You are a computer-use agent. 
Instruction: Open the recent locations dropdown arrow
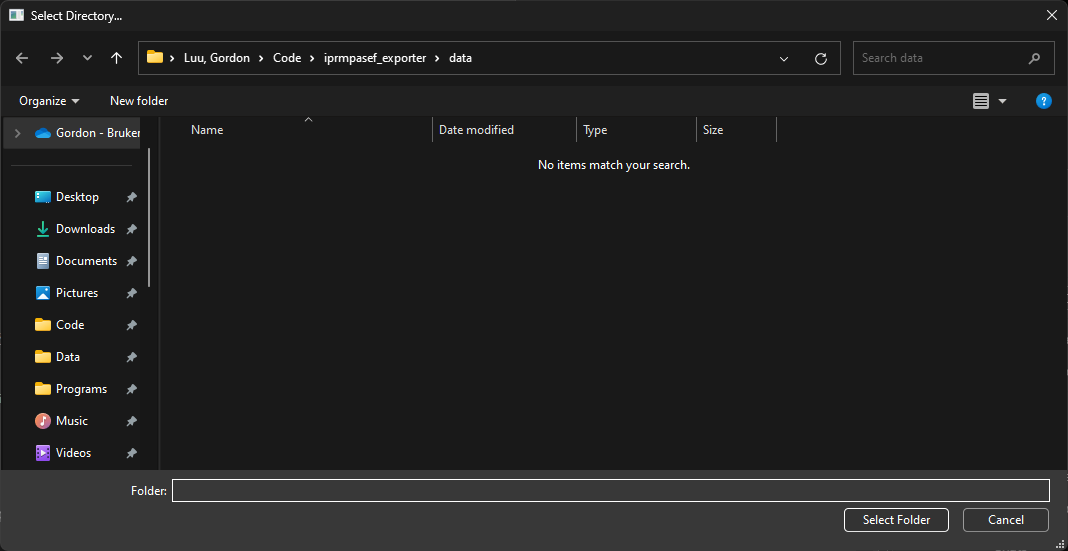(x=87, y=59)
